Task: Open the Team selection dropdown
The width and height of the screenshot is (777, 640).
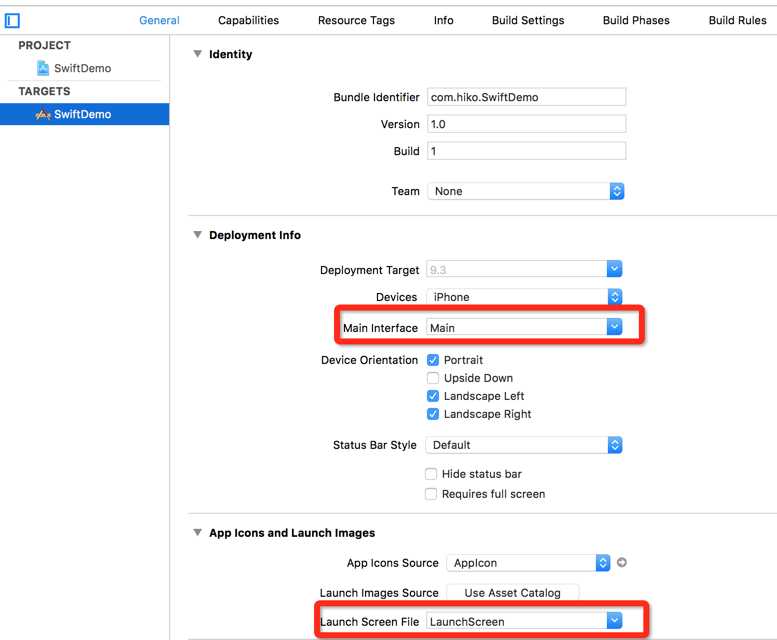Action: 616,191
